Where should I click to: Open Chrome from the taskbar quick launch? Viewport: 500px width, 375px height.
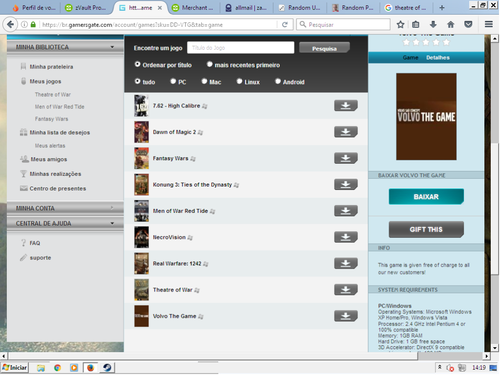57,368
